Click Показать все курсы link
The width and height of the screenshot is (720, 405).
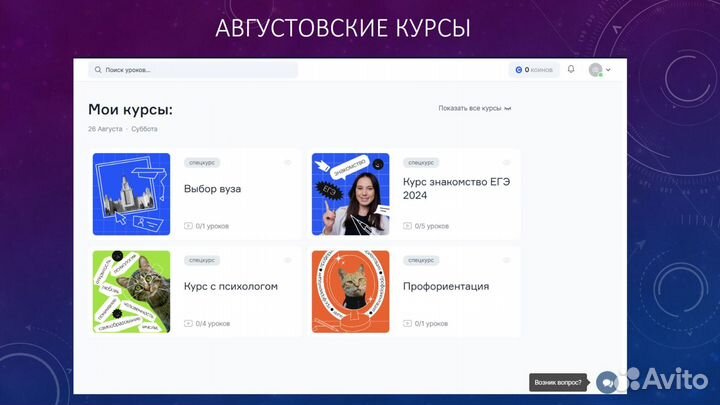[x=474, y=108]
